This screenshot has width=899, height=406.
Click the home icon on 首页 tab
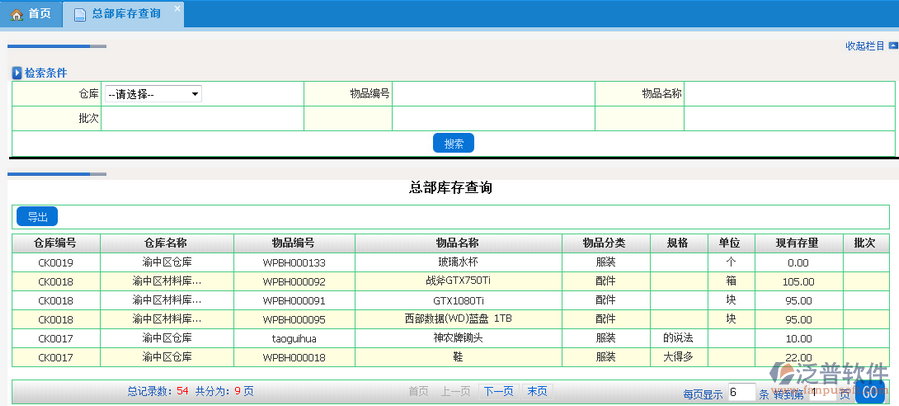point(16,14)
